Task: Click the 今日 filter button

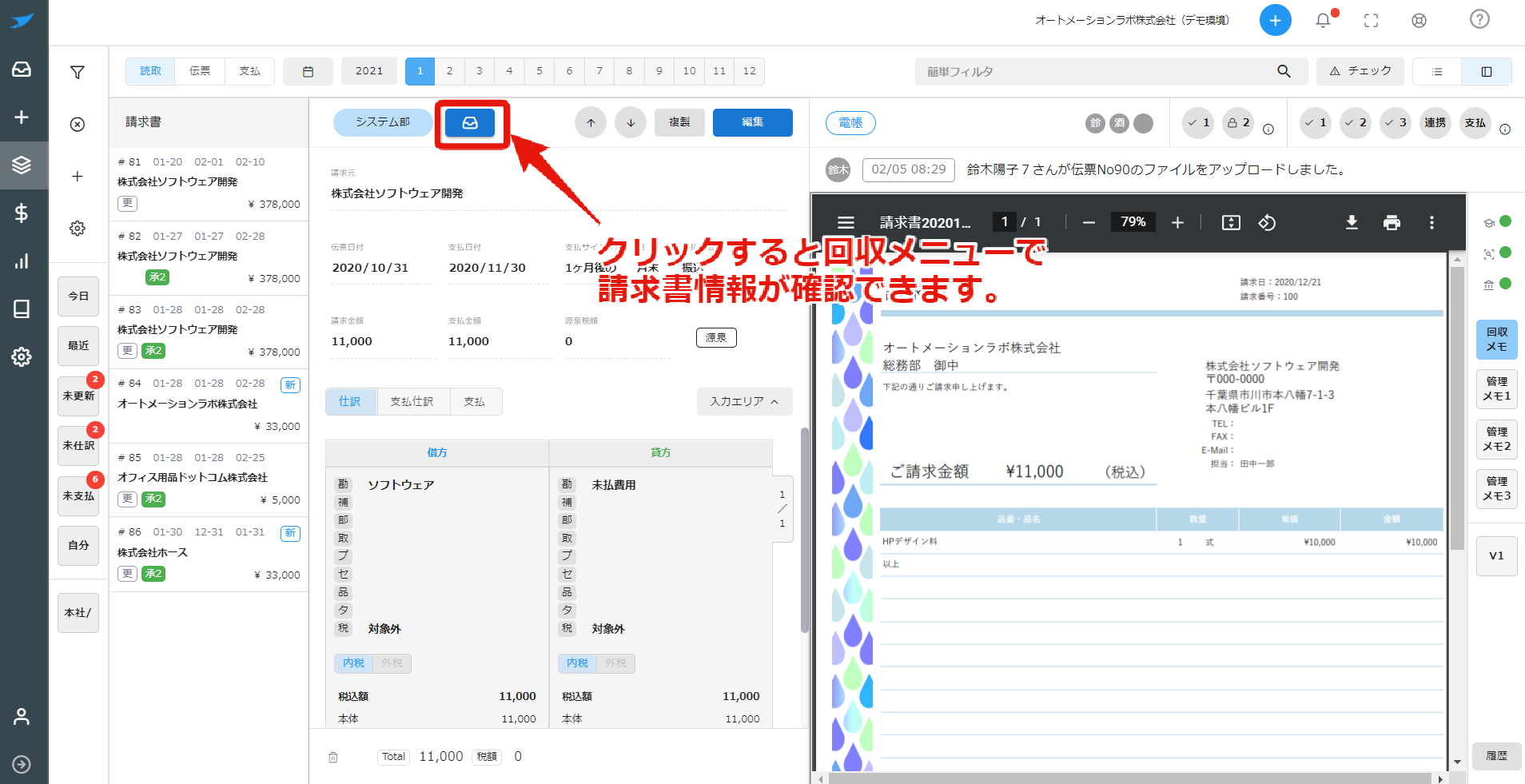Action: coord(78,296)
